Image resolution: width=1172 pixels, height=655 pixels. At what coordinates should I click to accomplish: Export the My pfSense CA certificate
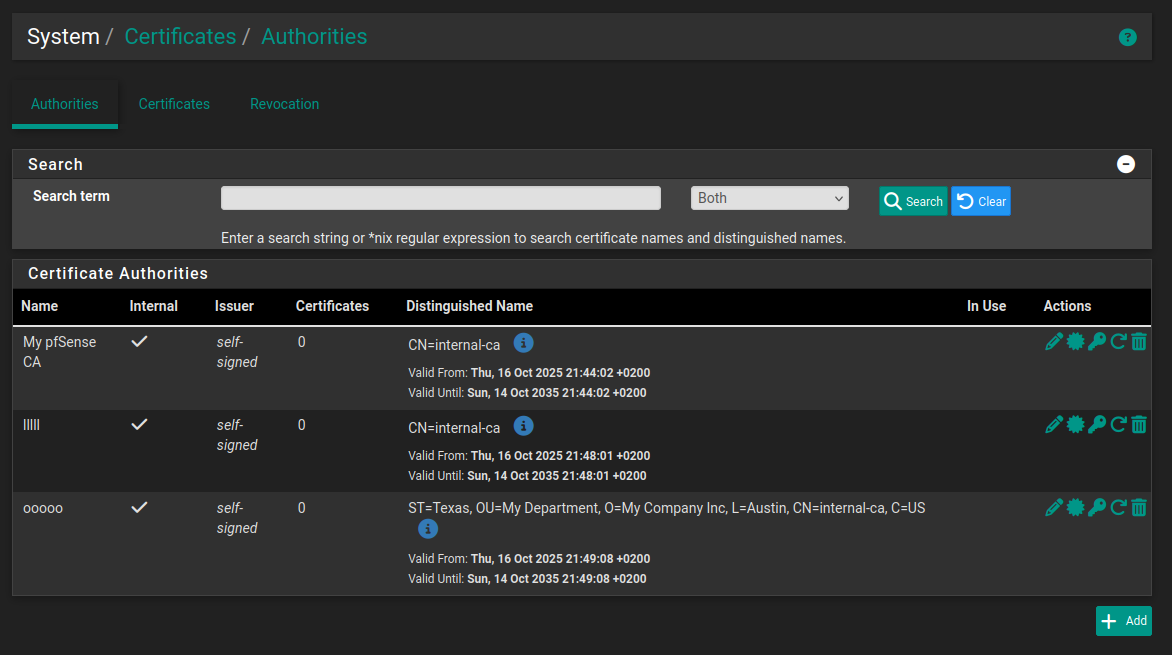1075,342
